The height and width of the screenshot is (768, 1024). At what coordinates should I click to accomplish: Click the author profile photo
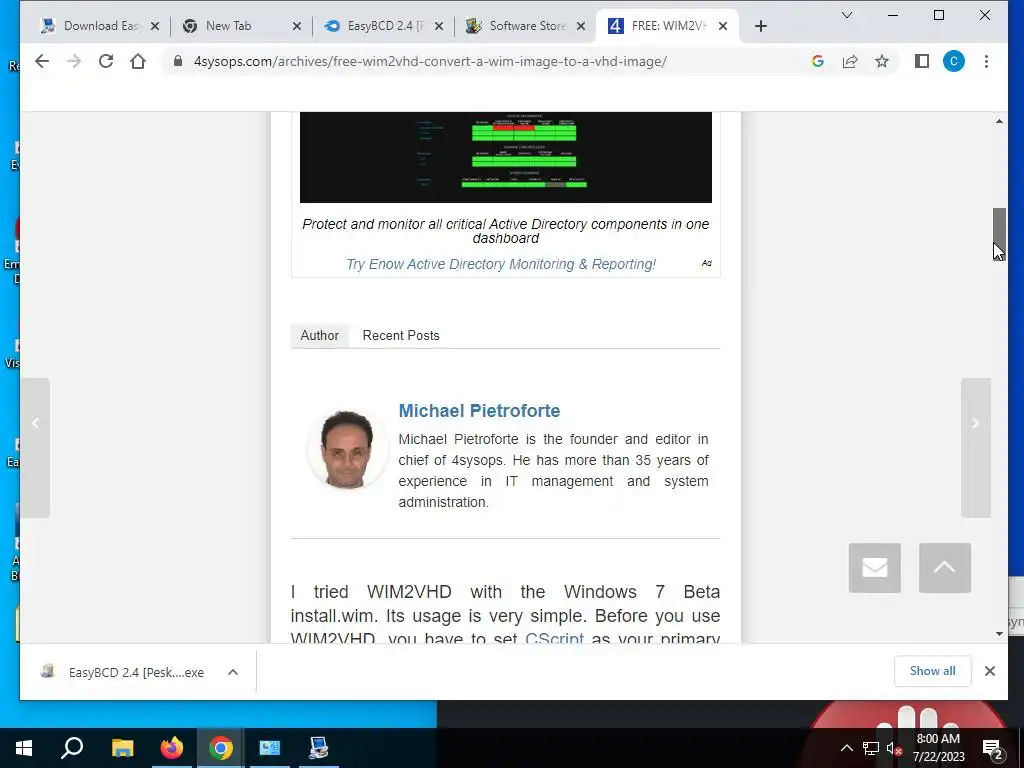346,449
